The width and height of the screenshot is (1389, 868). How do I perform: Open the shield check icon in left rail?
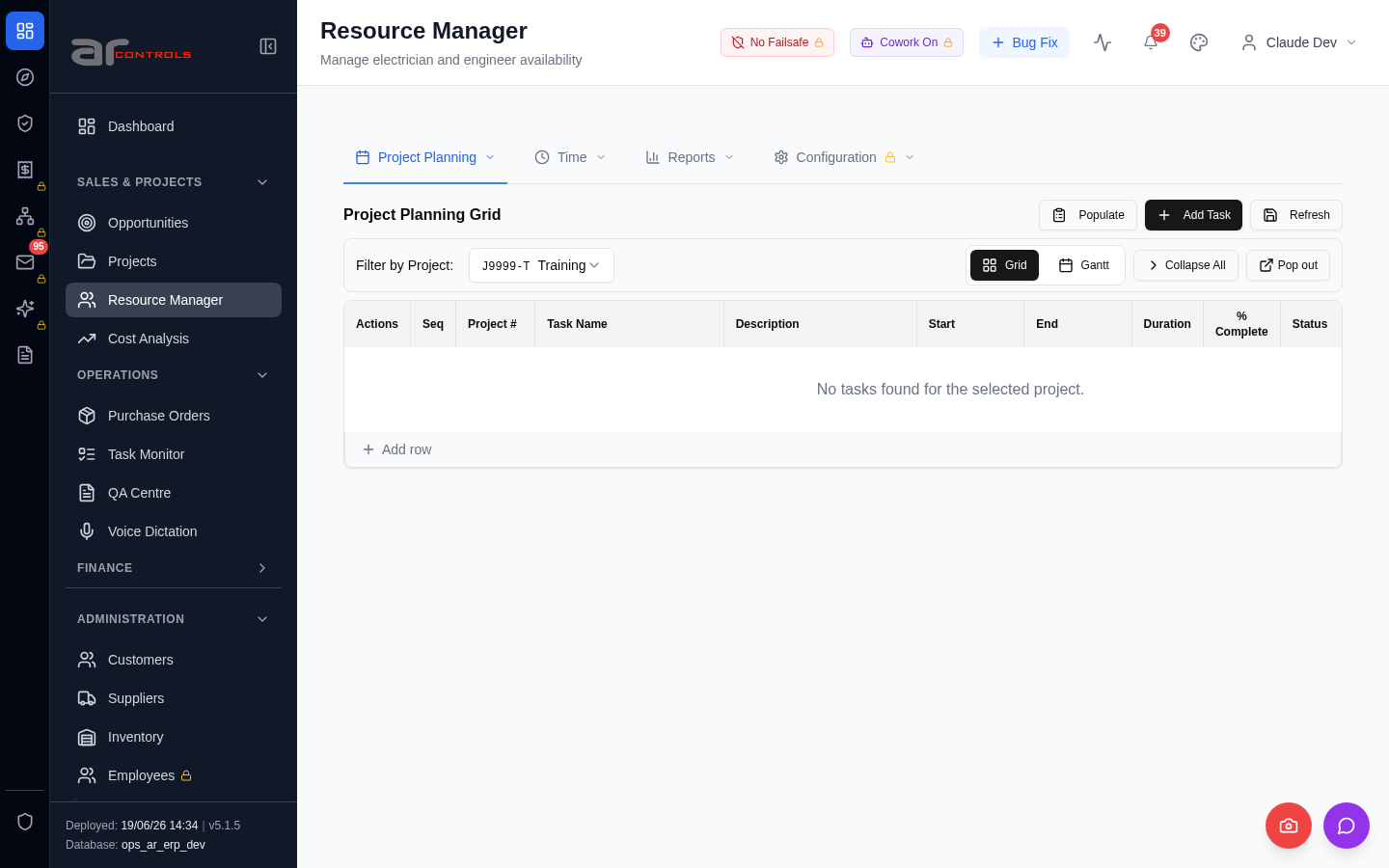pos(25,123)
